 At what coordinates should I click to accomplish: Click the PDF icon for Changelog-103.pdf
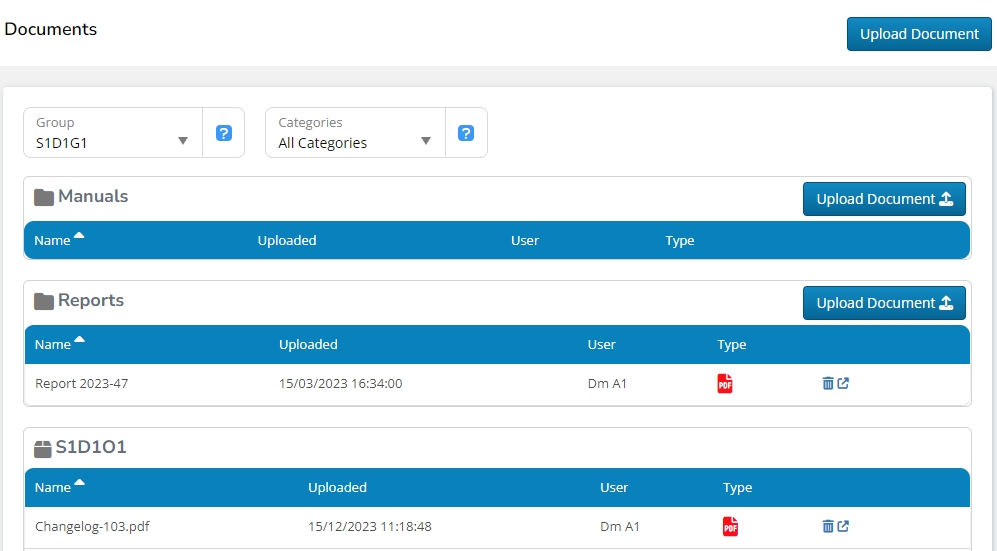(730, 526)
